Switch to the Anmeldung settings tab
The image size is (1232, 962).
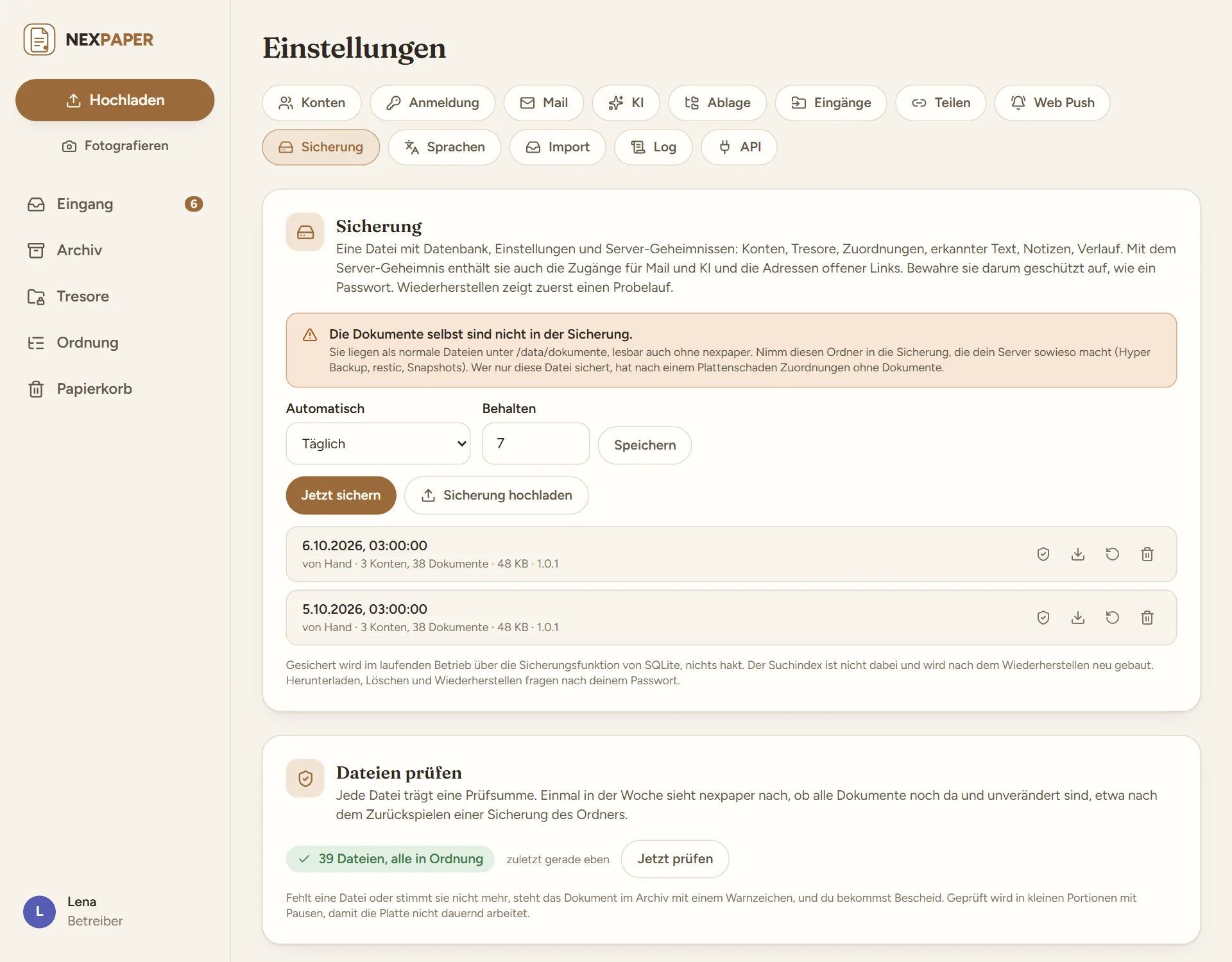tap(432, 103)
